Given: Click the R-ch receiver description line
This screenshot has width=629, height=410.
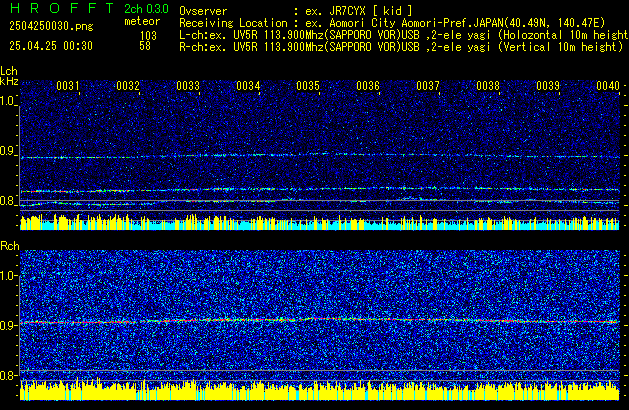Looking at the screenshot, I should pos(401,47).
